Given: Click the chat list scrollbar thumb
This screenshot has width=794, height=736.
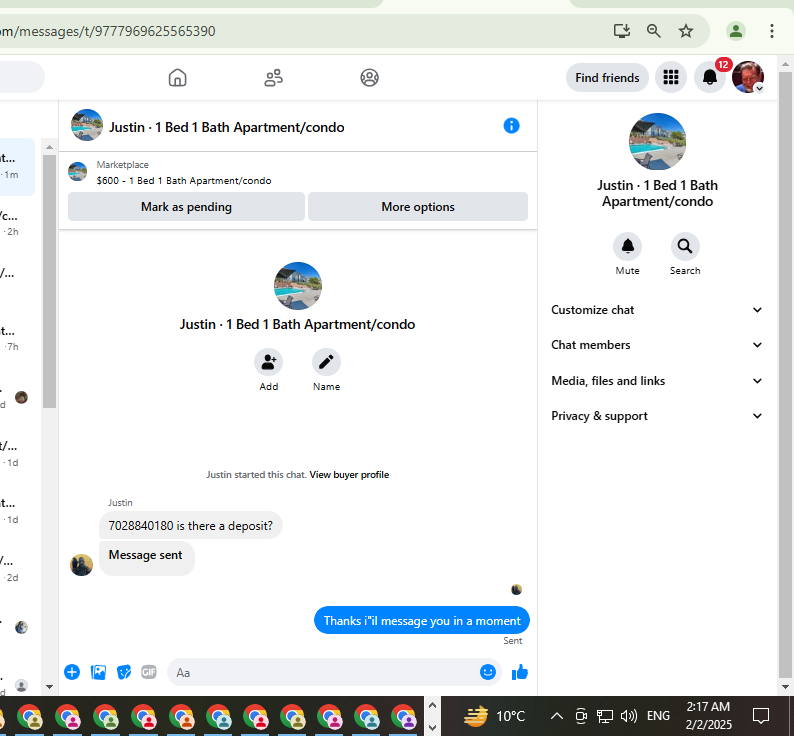Looking at the screenshot, I should click(49, 281).
